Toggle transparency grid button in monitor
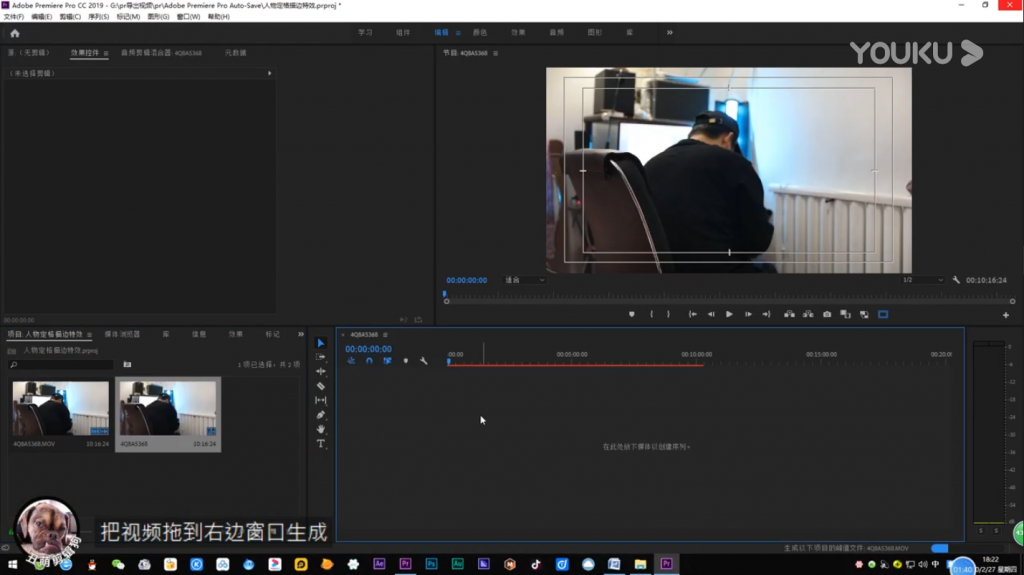This screenshot has height=575, width=1024. [x=864, y=314]
